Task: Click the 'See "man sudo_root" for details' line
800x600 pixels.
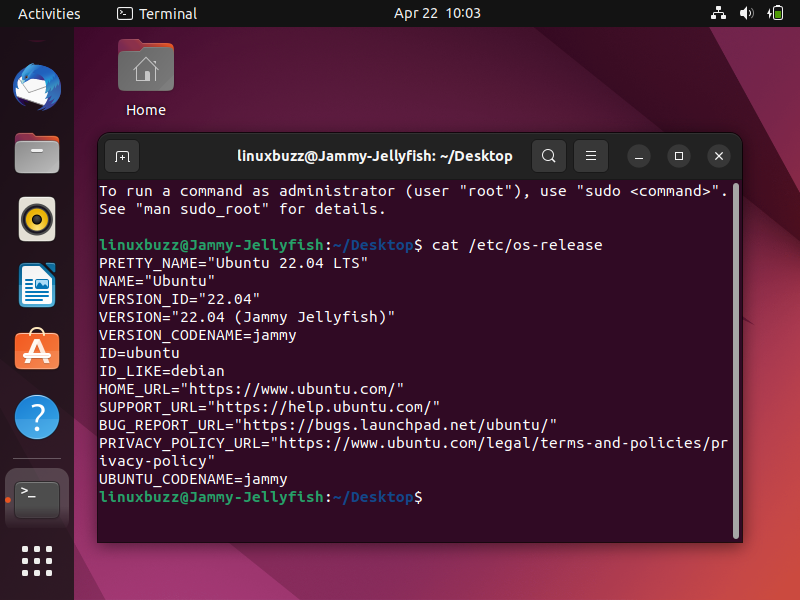Action: [x=242, y=209]
